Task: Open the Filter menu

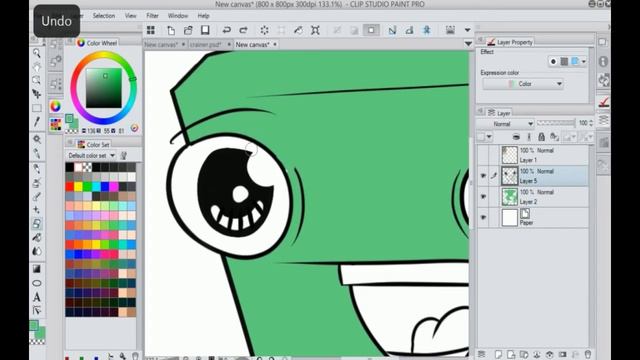Action: tap(152, 16)
